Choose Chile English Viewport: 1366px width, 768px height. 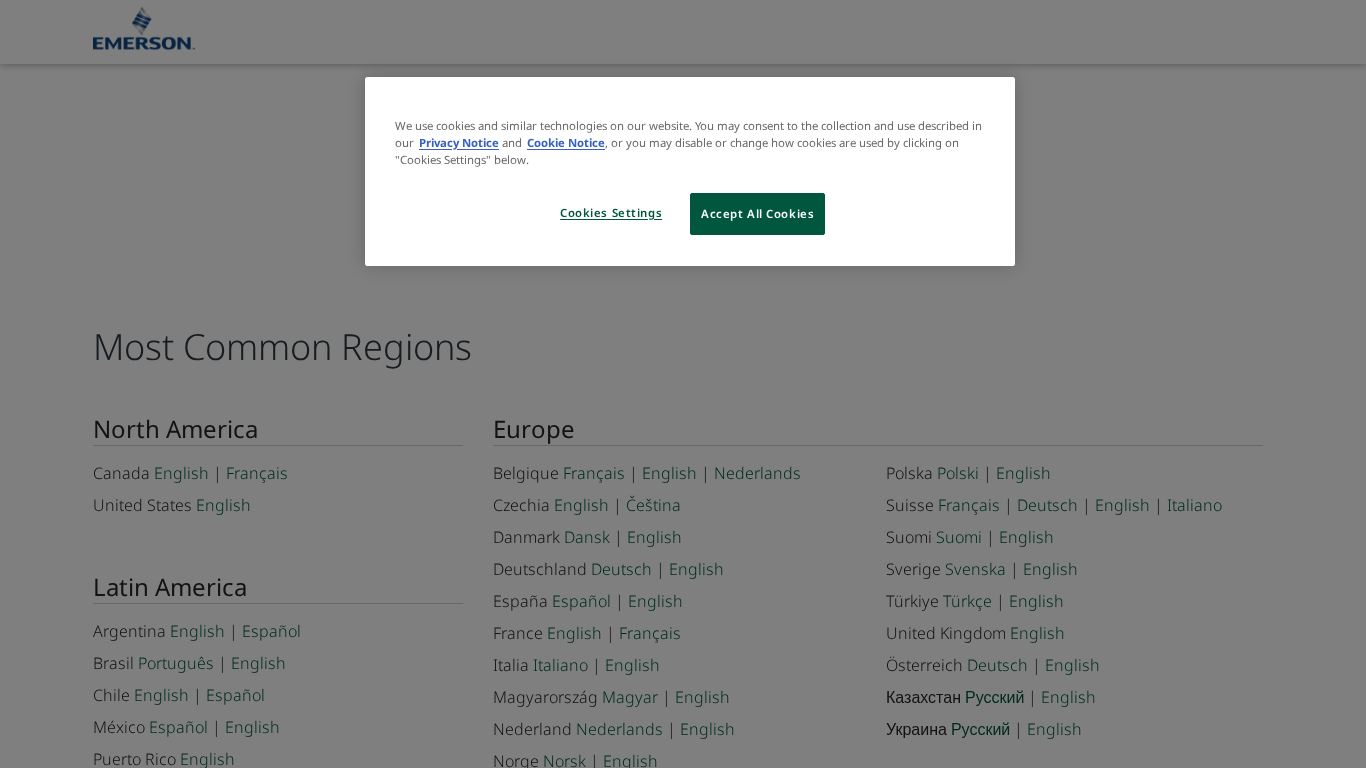(161, 695)
